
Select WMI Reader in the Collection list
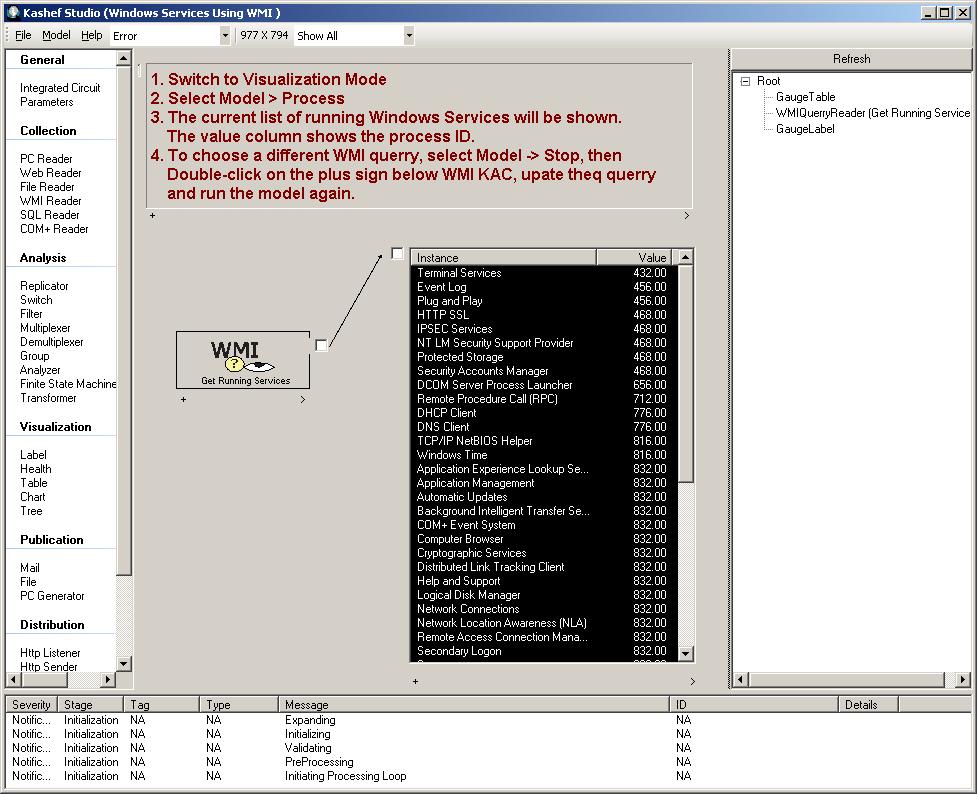pyautogui.click(x=50, y=201)
